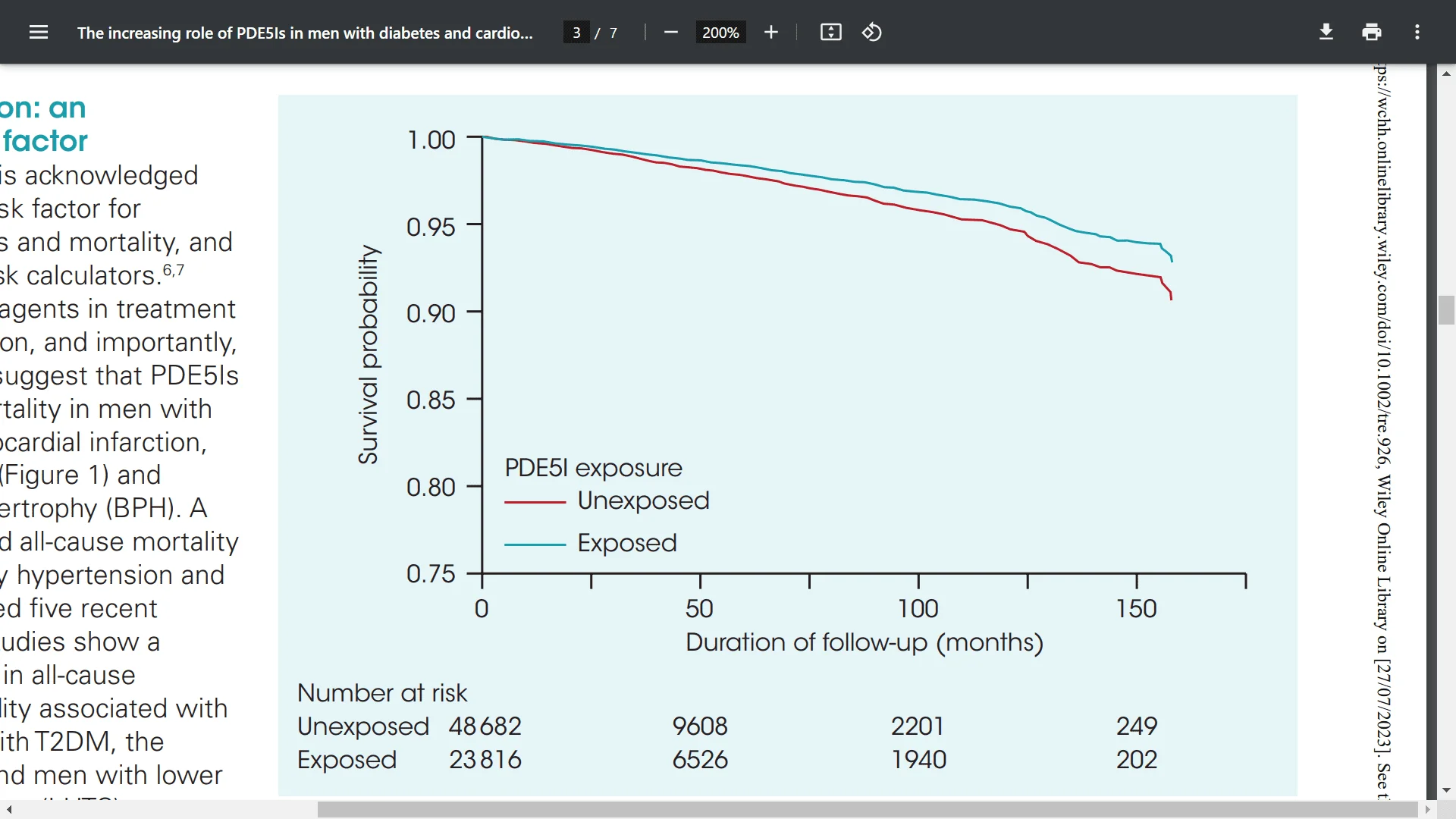Zoom in with the plus button
This screenshot has height=819, width=1456.
point(771,32)
